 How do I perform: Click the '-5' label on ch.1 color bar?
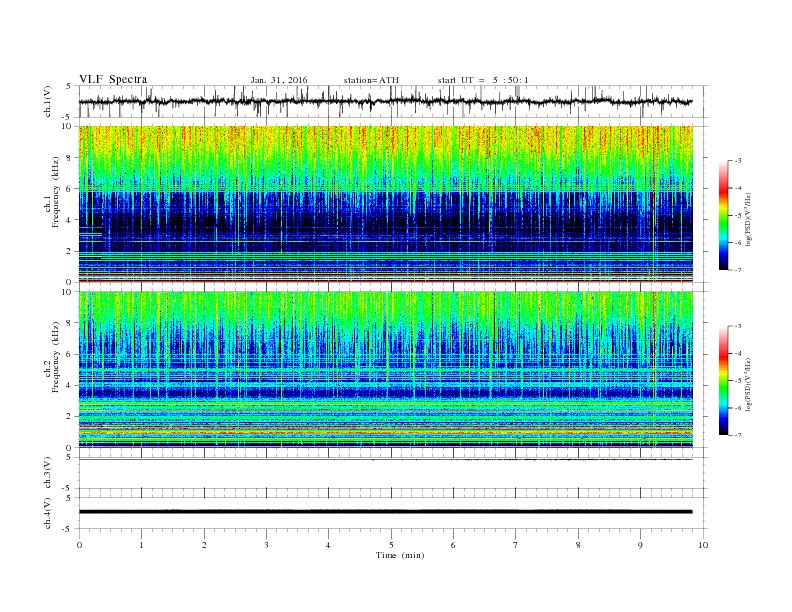(737, 215)
